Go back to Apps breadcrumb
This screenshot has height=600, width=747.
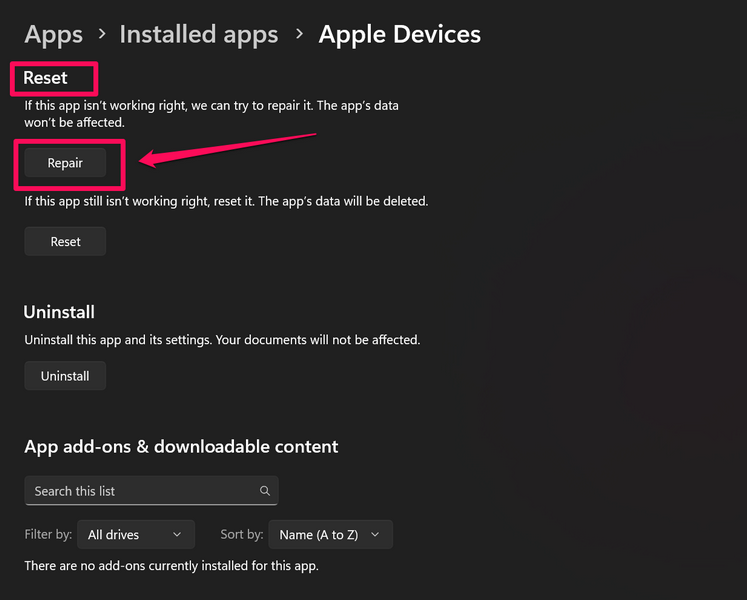point(53,34)
